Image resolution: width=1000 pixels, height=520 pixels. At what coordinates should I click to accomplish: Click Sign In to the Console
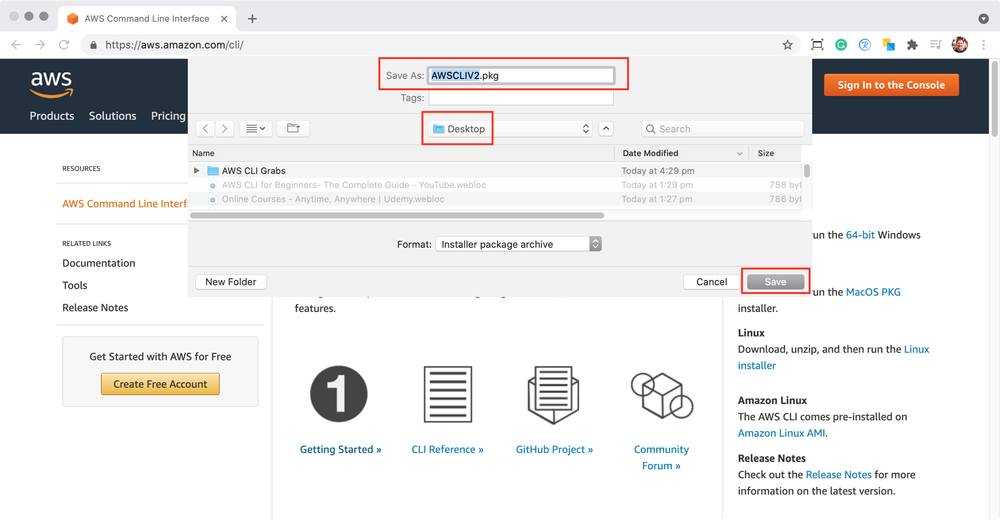click(x=891, y=85)
